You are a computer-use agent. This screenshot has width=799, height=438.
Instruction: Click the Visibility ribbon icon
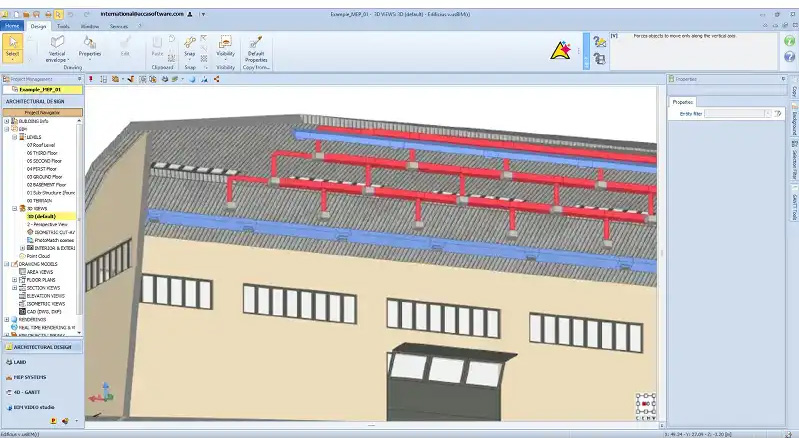point(226,46)
